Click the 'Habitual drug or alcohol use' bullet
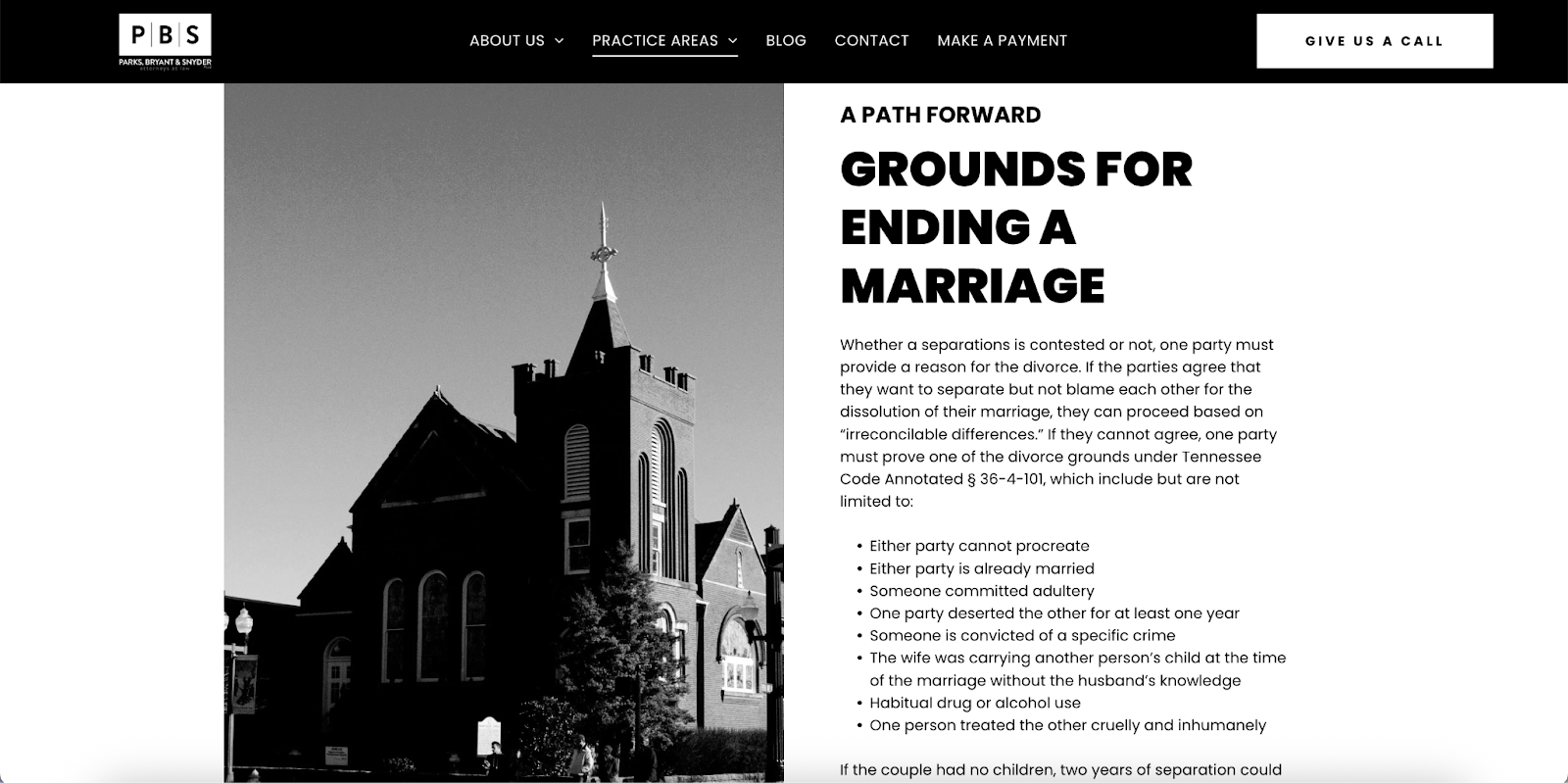The height and width of the screenshot is (783, 1568). click(x=974, y=703)
